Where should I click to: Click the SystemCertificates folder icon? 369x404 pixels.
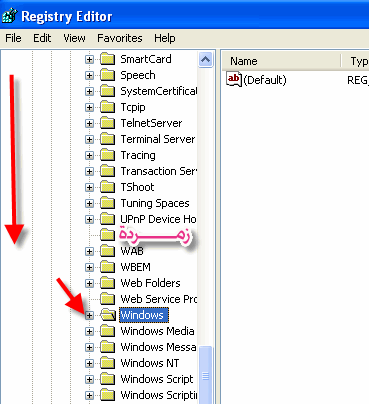tap(107, 91)
